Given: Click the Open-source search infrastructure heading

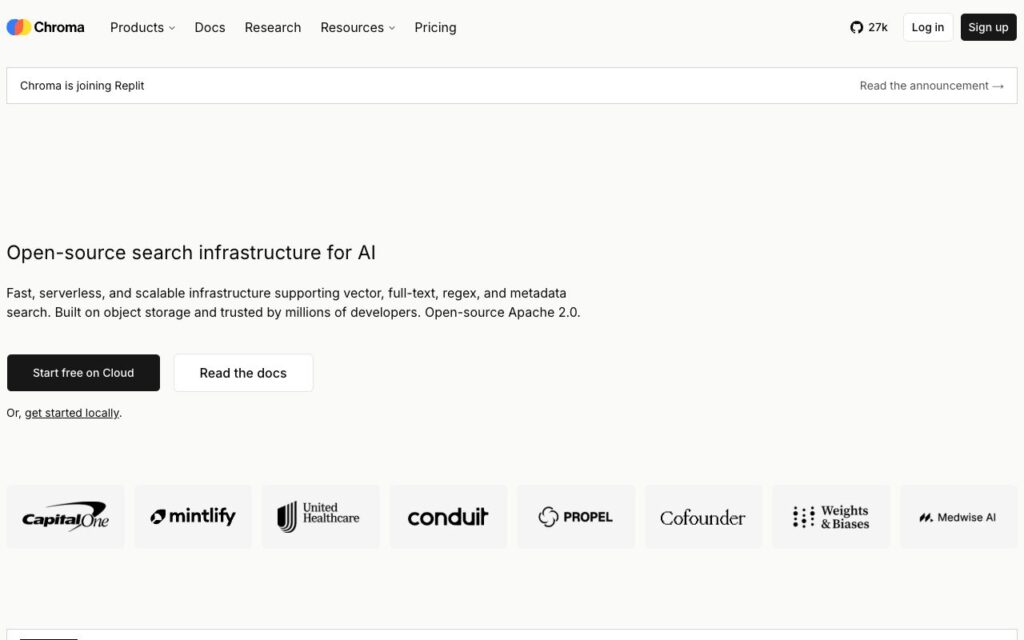Looking at the screenshot, I should coord(191,253).
